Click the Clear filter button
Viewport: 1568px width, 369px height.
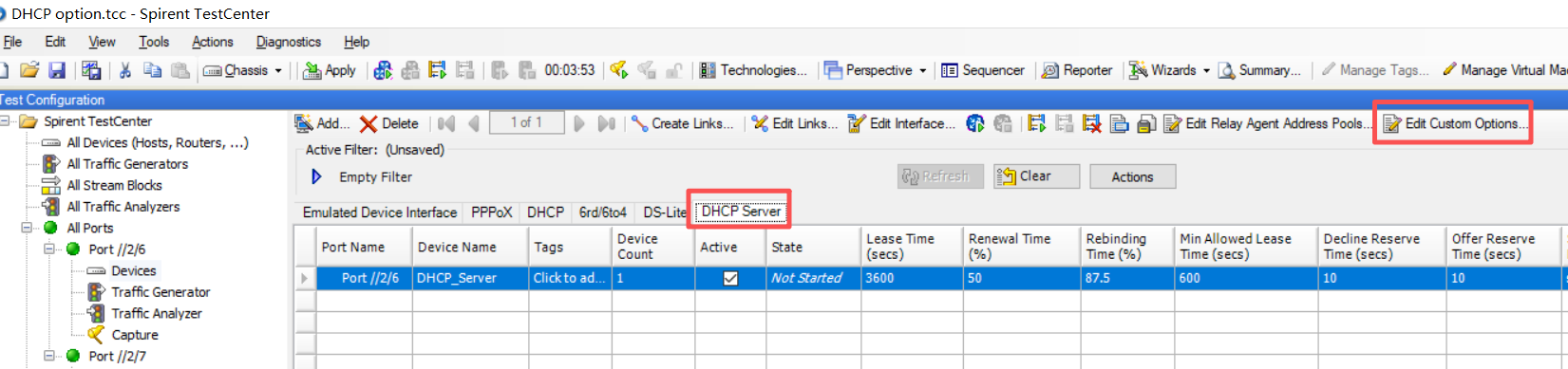1036,176
